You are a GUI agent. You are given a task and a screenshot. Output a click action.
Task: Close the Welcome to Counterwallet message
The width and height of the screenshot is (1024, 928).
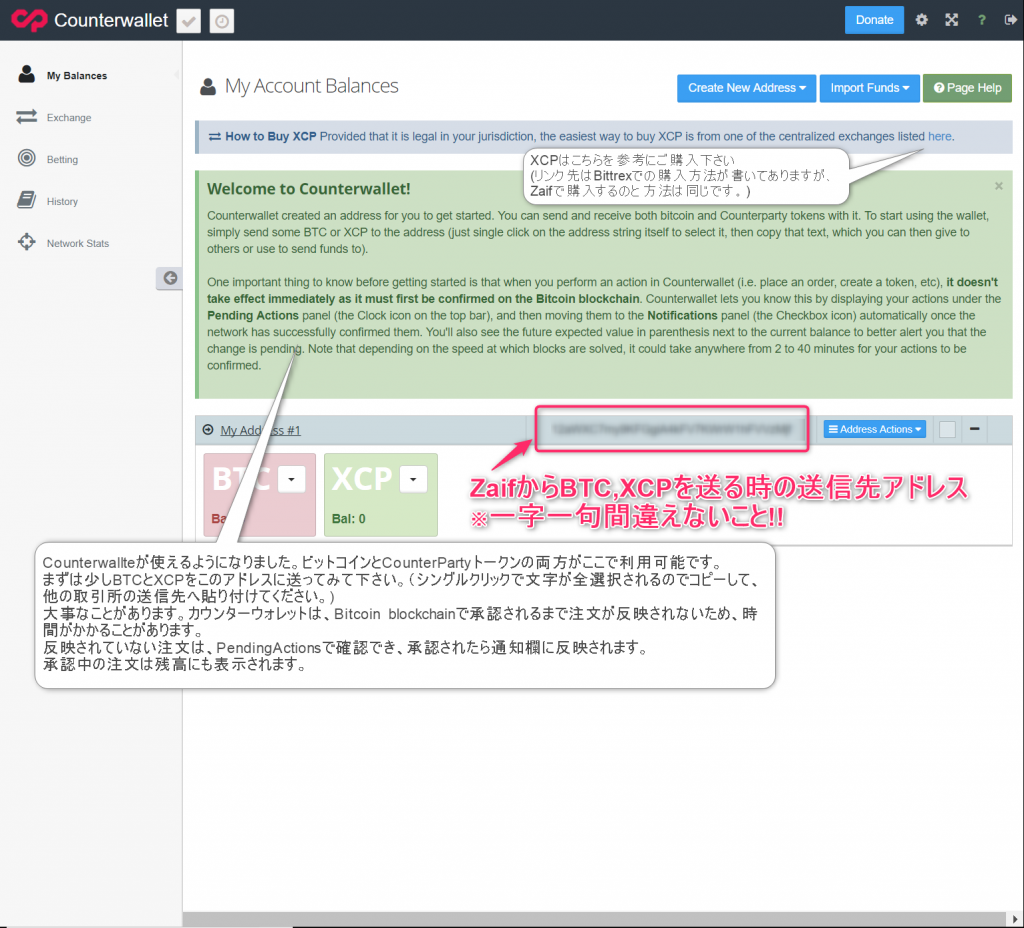tap(998, 186)
